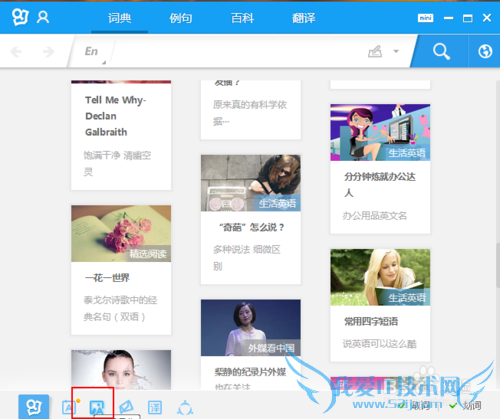Open the "奇葩" 怎么说？ article
500x419 pixels.
(x=251, y=227)
